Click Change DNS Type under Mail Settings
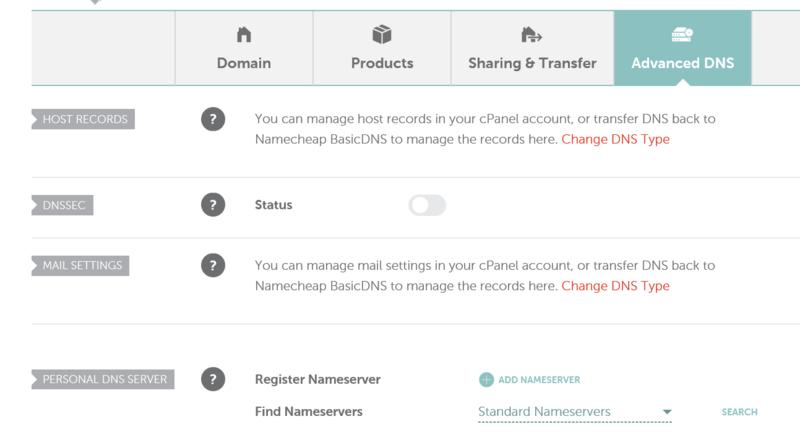Viewport: 800px width, 445px height. [615, 286]
